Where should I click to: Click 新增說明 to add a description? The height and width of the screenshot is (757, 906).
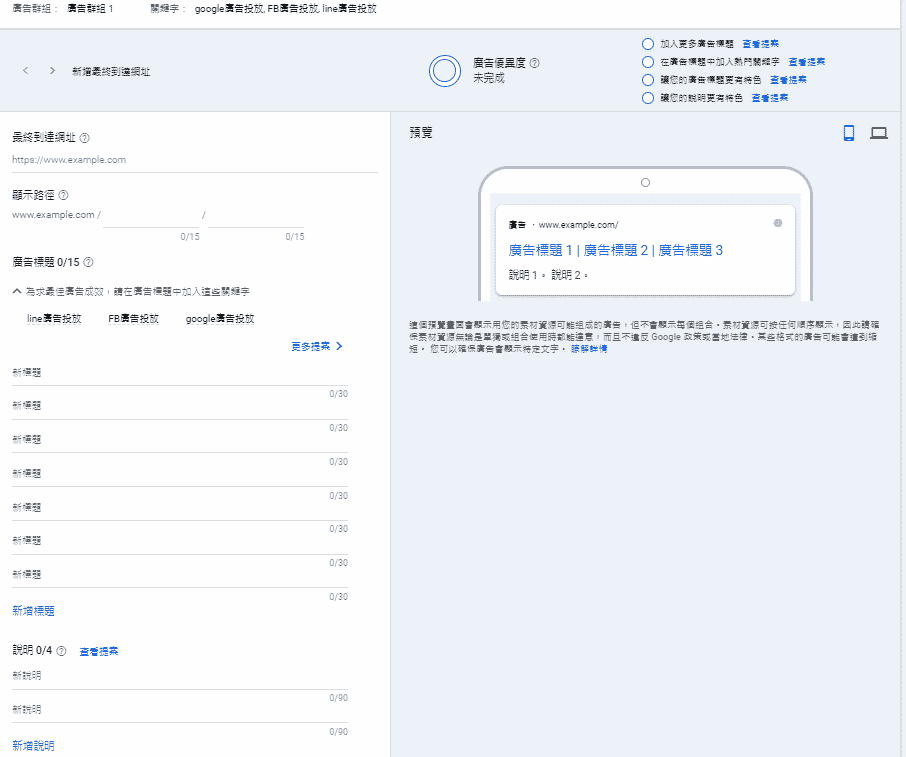pyautogui.click(x=34, y=745)
